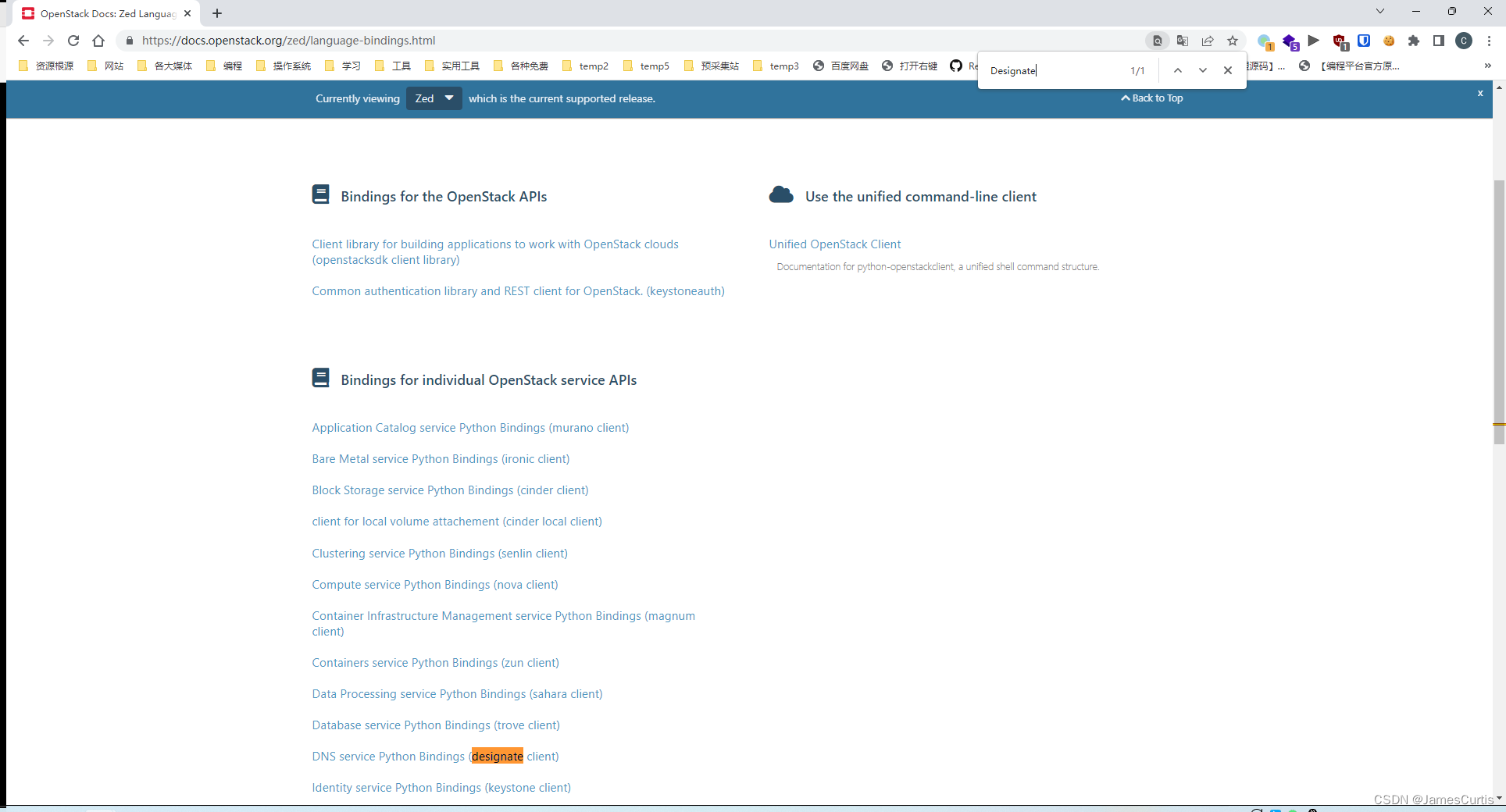This screenshot has height=812, width=1506.
Task: Open the murano client bindings link
Action: (470, 427)
